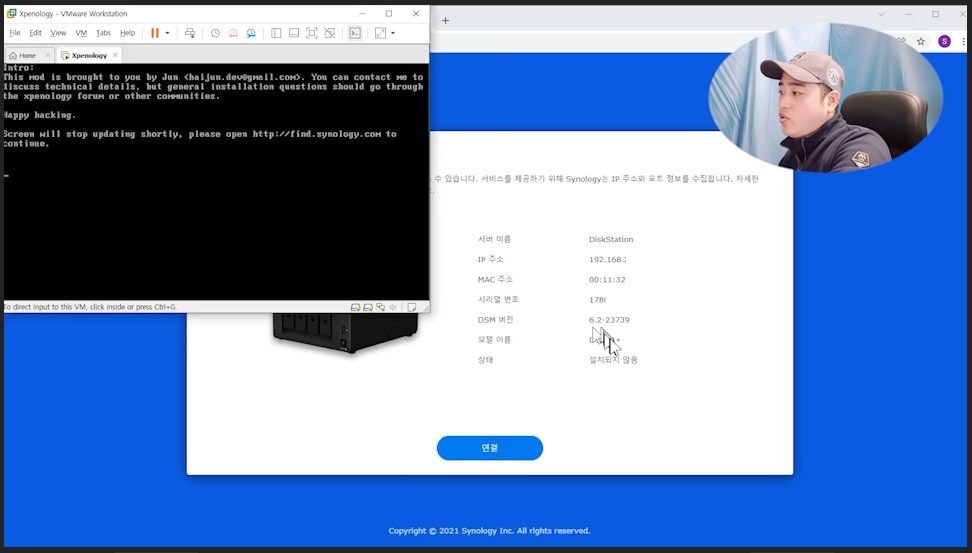Open the purple S profile avatar in the browser
The image size is (972, 553).
click(944, 42)
